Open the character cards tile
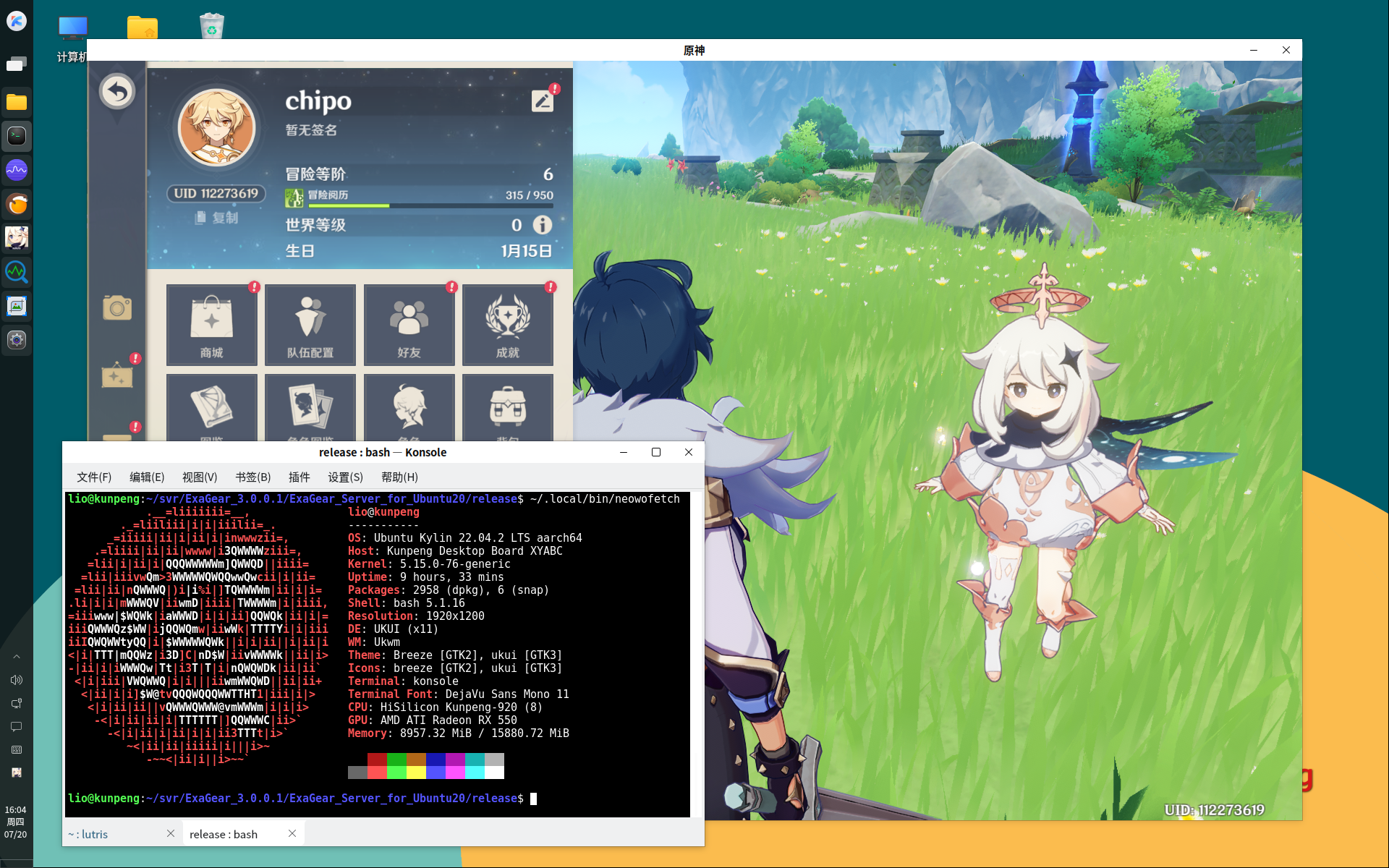Viewport: 1389px width, 868px height. 310,408
